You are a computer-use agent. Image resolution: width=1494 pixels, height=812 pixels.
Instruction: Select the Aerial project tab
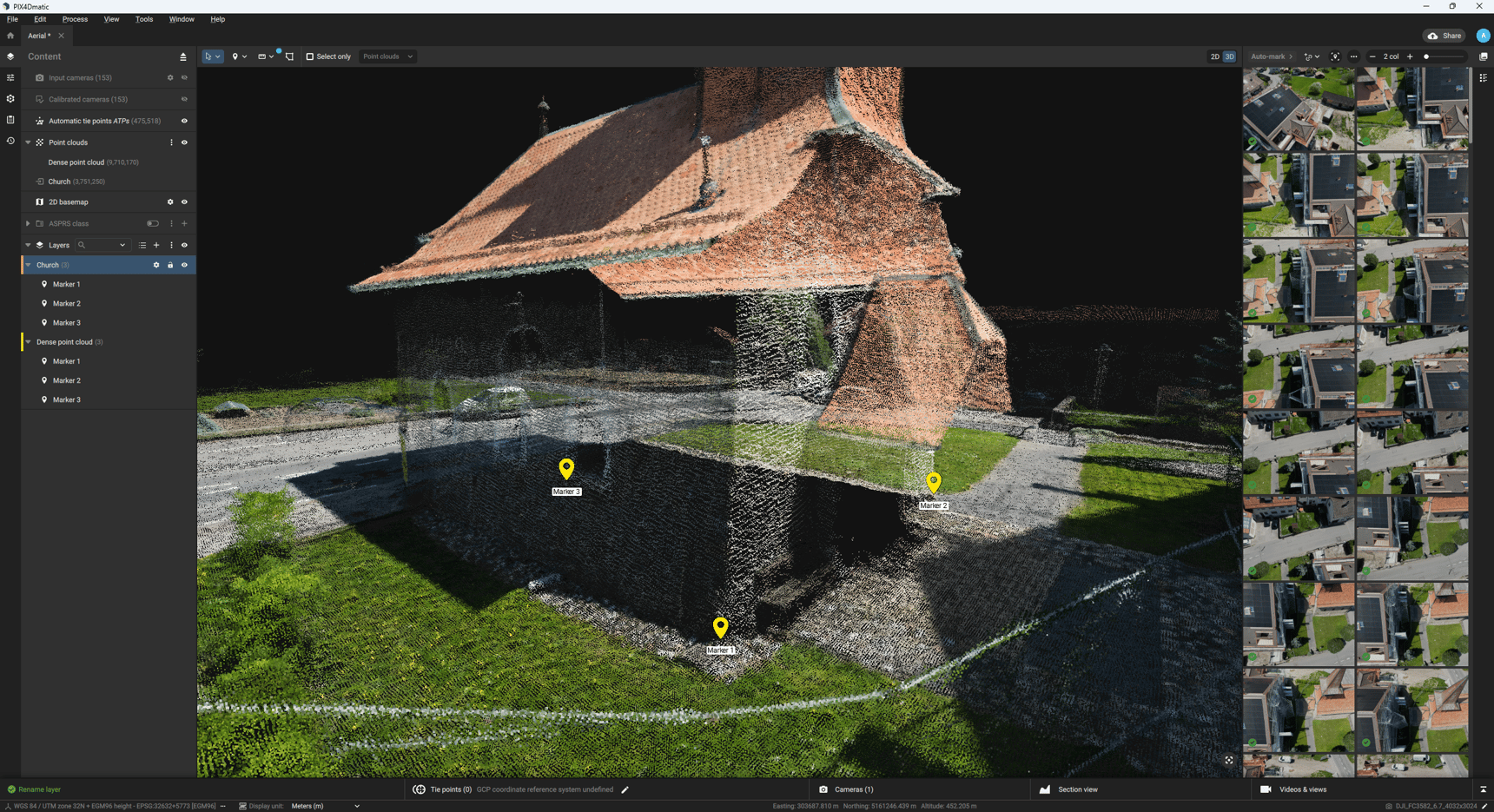(x=39, y=36)
